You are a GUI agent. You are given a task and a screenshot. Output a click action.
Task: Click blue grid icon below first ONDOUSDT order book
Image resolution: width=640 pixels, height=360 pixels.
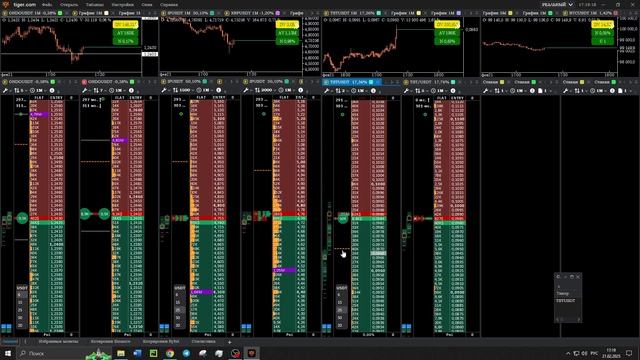(x=6, y=327)
